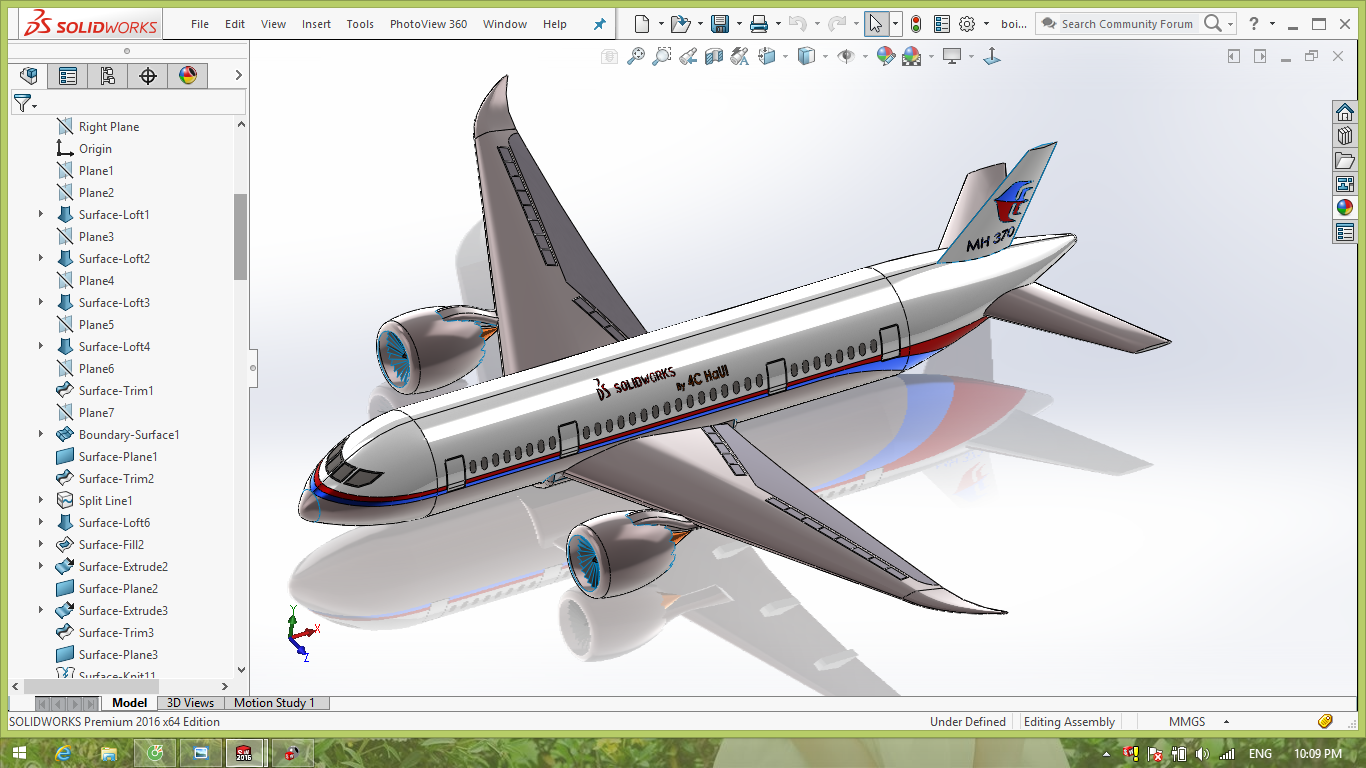This screenshot has height=768, width=1366.
Task: Open the PhotoView 360 menu
Action: pos(428,24)
